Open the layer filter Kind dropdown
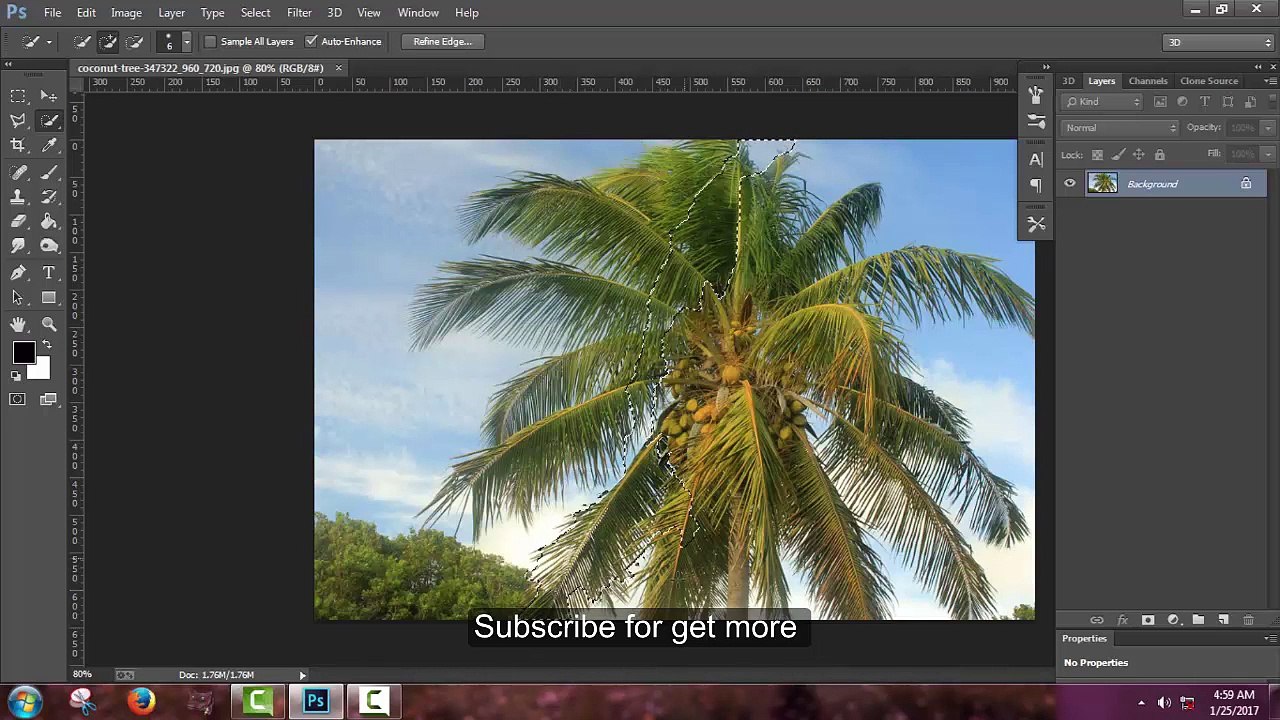The width and height of the screenshot is (1280, 720). tap(1103, 102)
